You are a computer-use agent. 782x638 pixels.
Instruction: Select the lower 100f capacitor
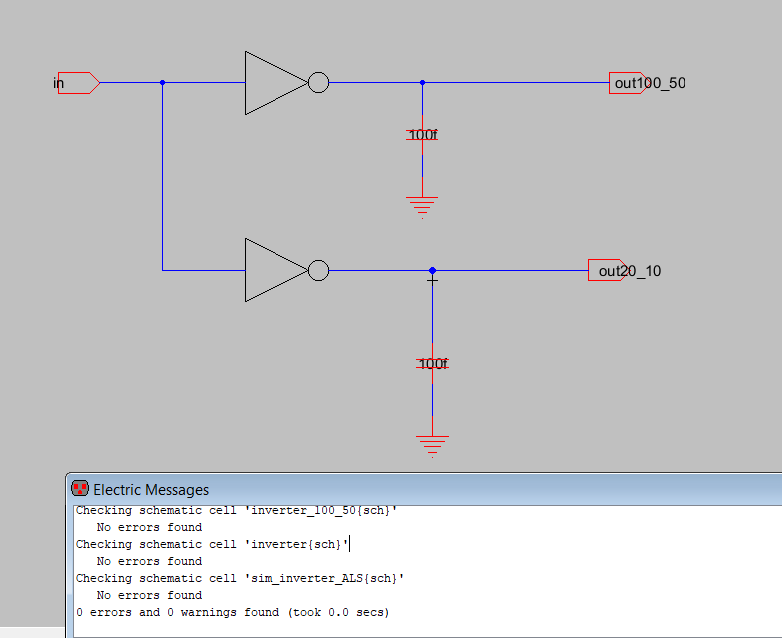[x=432, y=364]
